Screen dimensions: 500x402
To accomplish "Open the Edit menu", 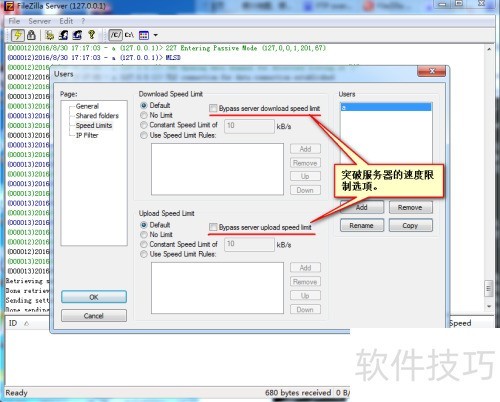I will 66,21.
